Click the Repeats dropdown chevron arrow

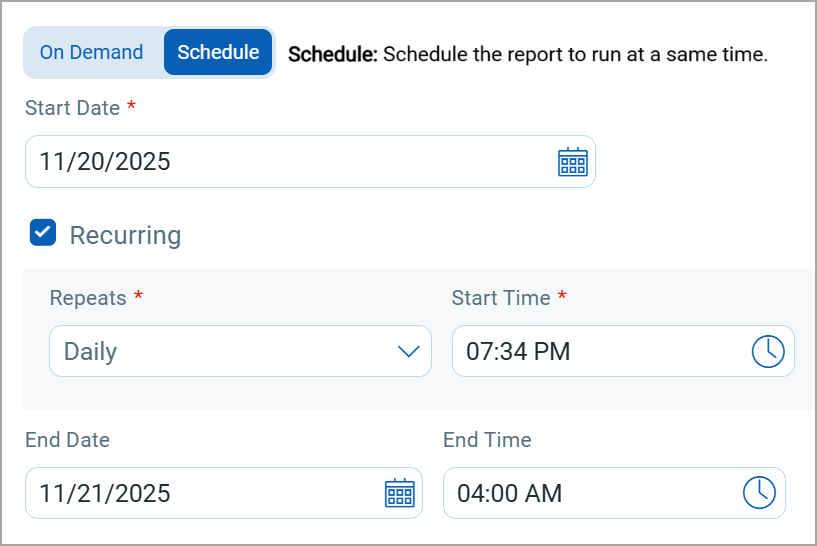408,351
